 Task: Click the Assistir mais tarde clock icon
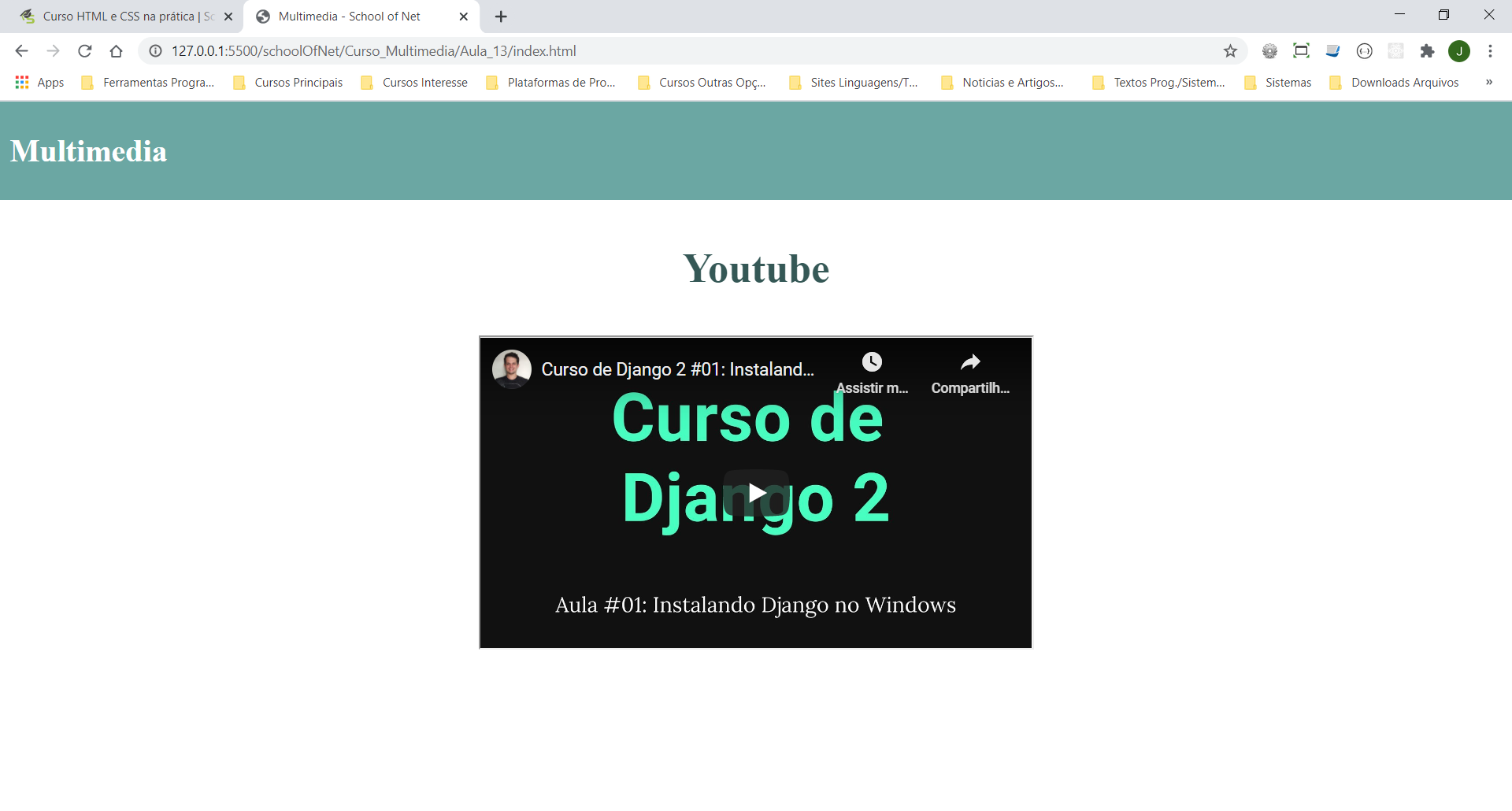click(872, 362)
